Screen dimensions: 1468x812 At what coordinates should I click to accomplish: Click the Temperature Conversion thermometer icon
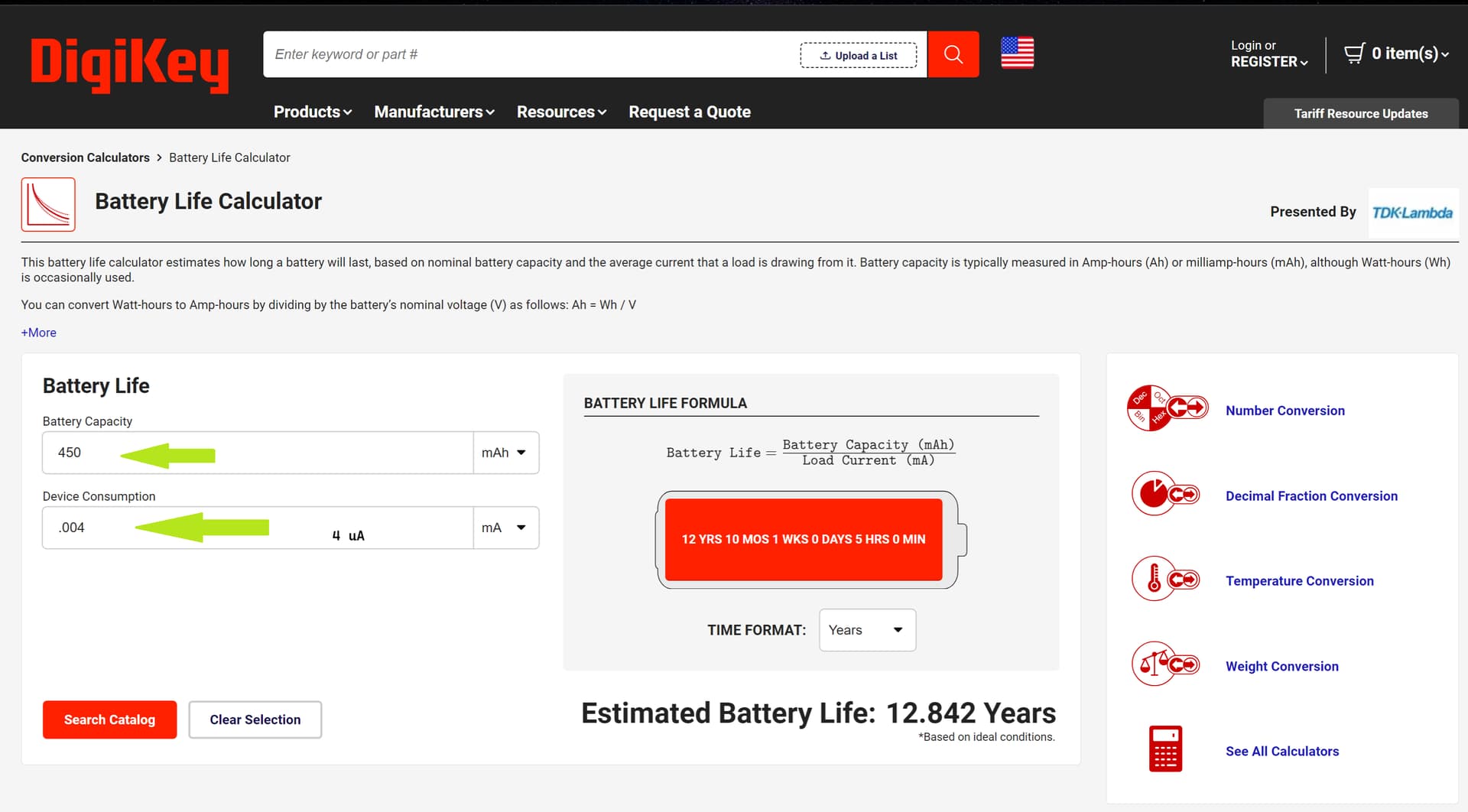[x=1166, y=579]
